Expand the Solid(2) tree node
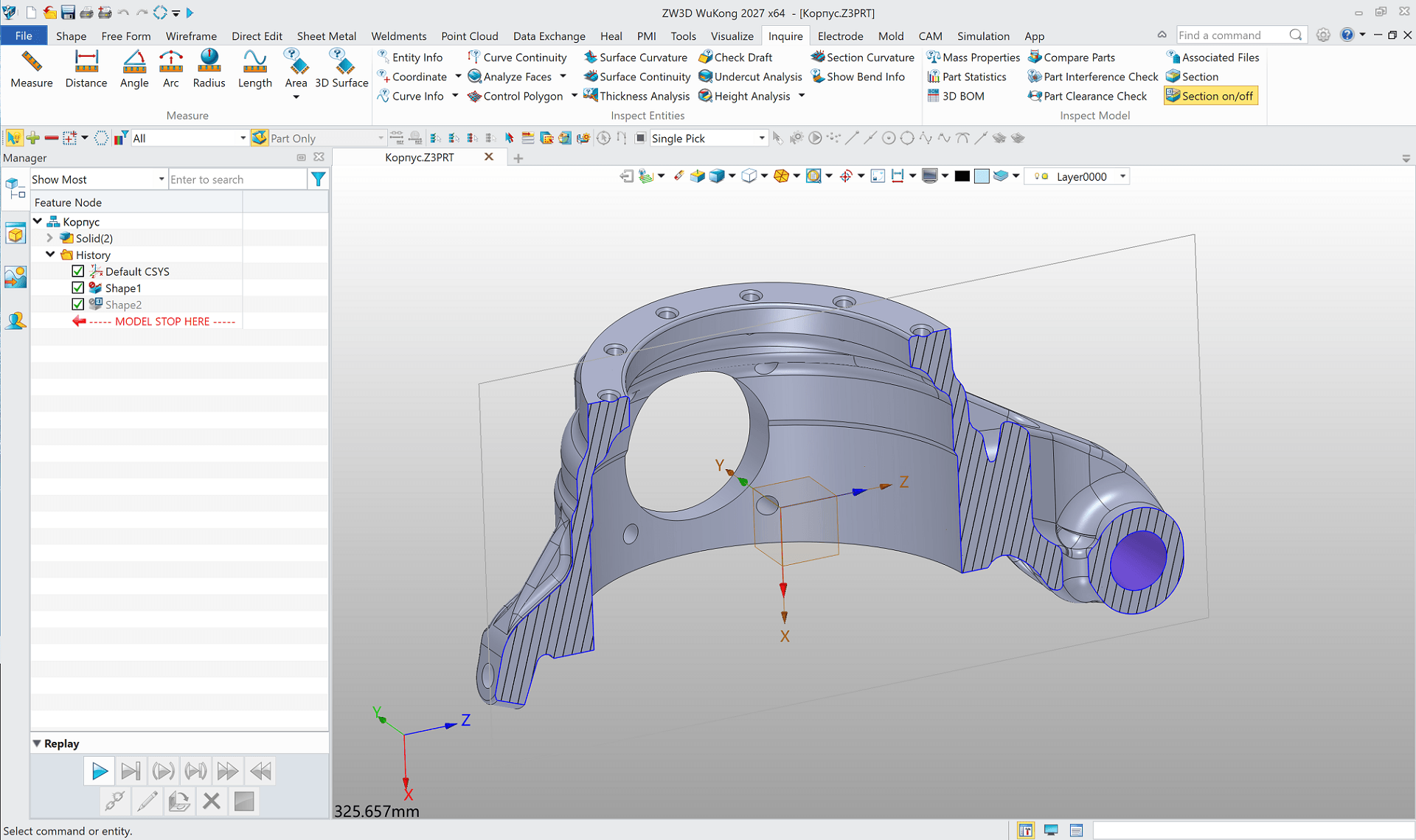This screenshot has width=1416, height=840. pyautogui.click(x=50, y=238)
